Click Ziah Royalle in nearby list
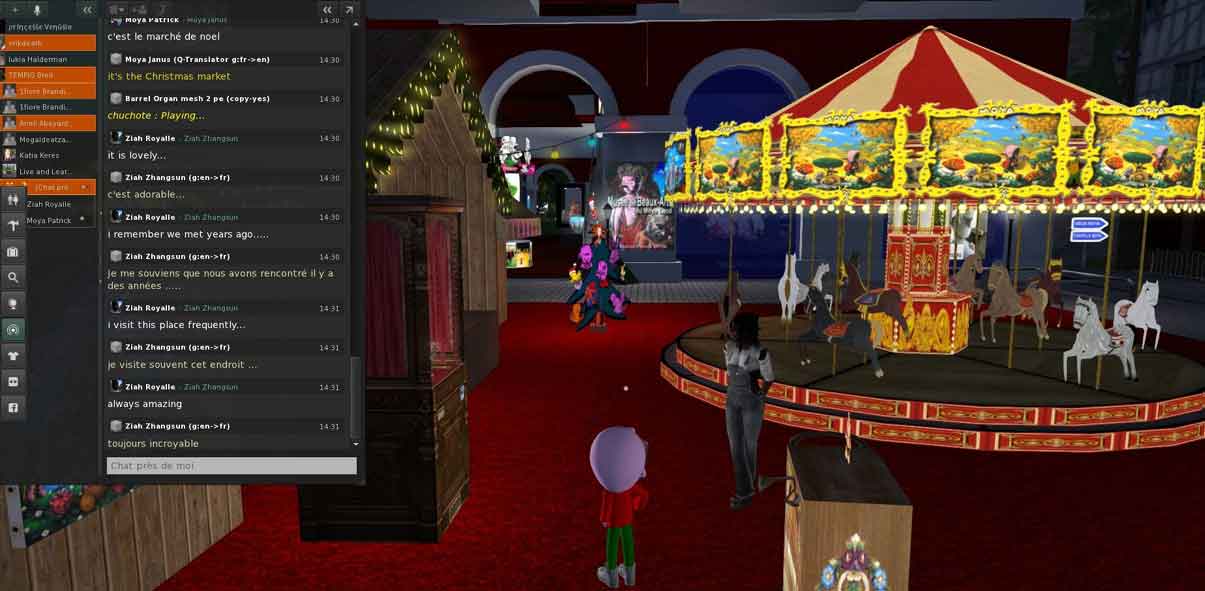 [49, 204]
